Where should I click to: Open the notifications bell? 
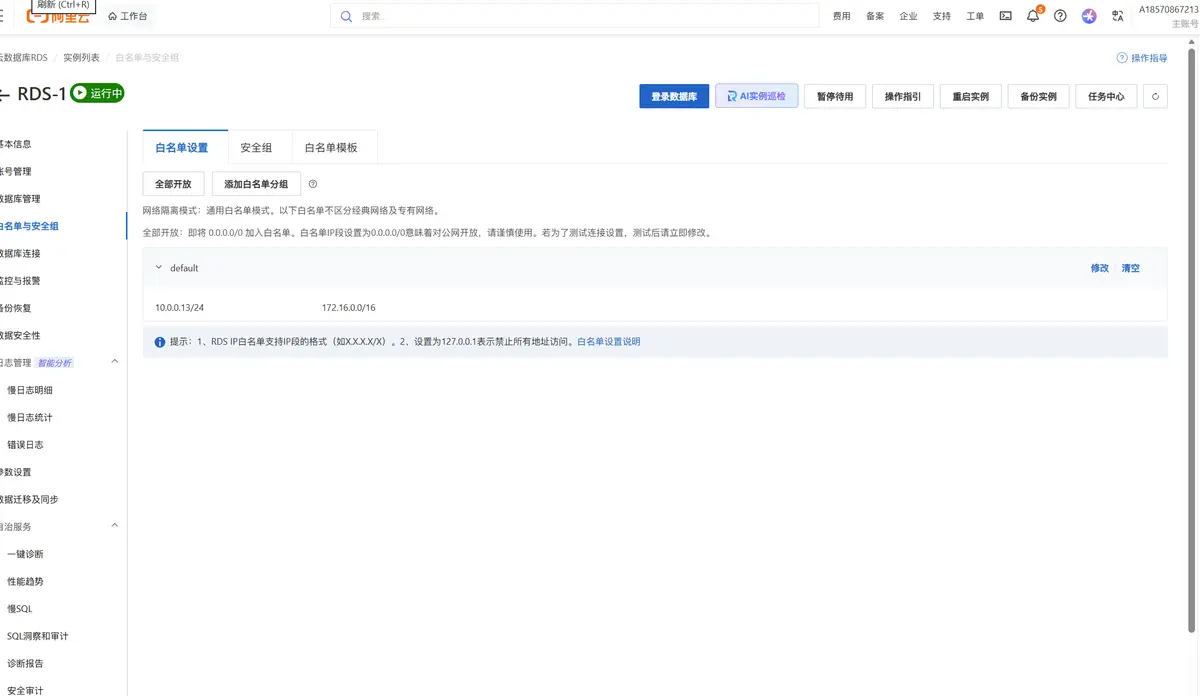(1033, 16)
